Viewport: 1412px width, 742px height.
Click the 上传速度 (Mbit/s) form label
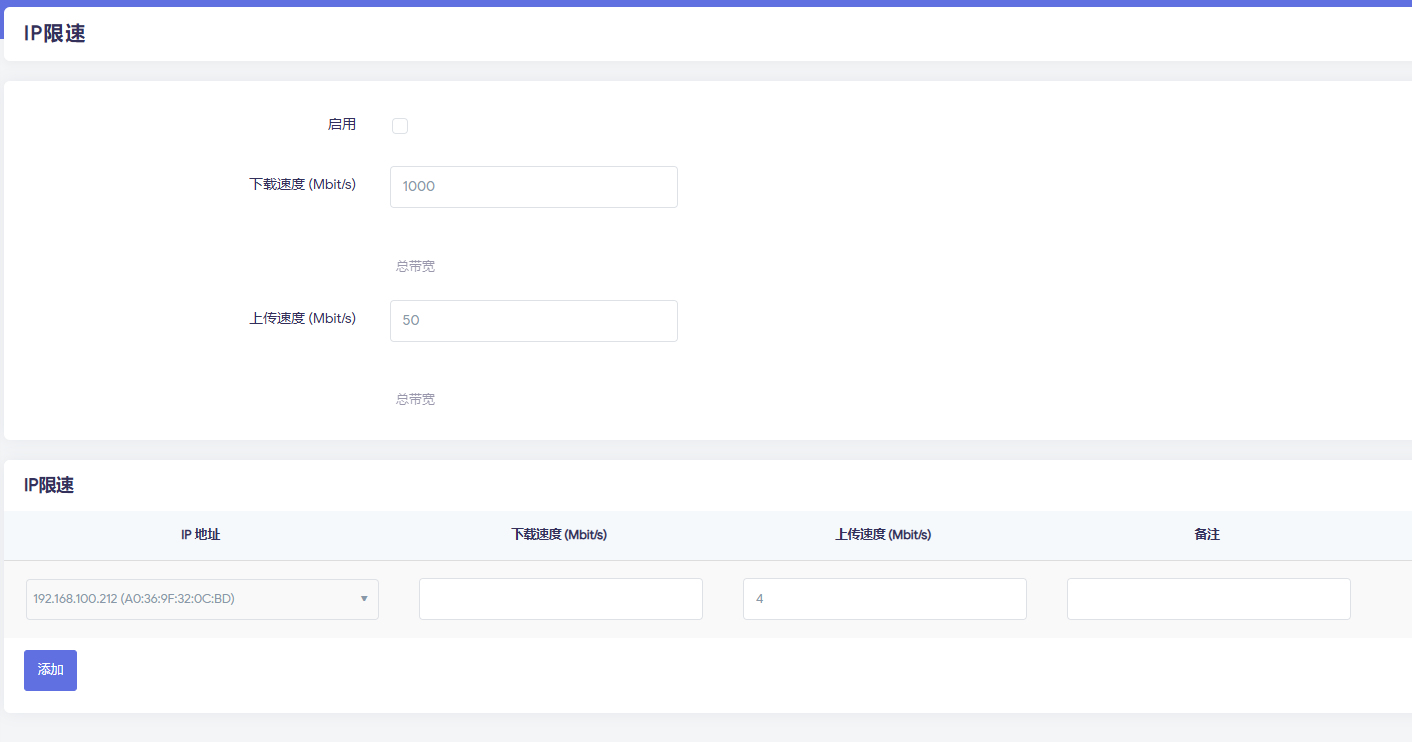(302, 319)
